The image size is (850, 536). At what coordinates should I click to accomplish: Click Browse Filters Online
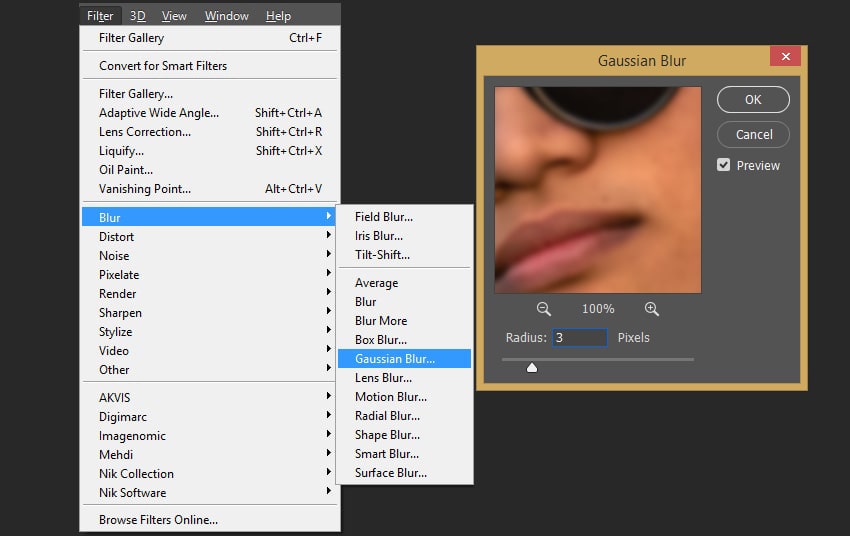158,520
